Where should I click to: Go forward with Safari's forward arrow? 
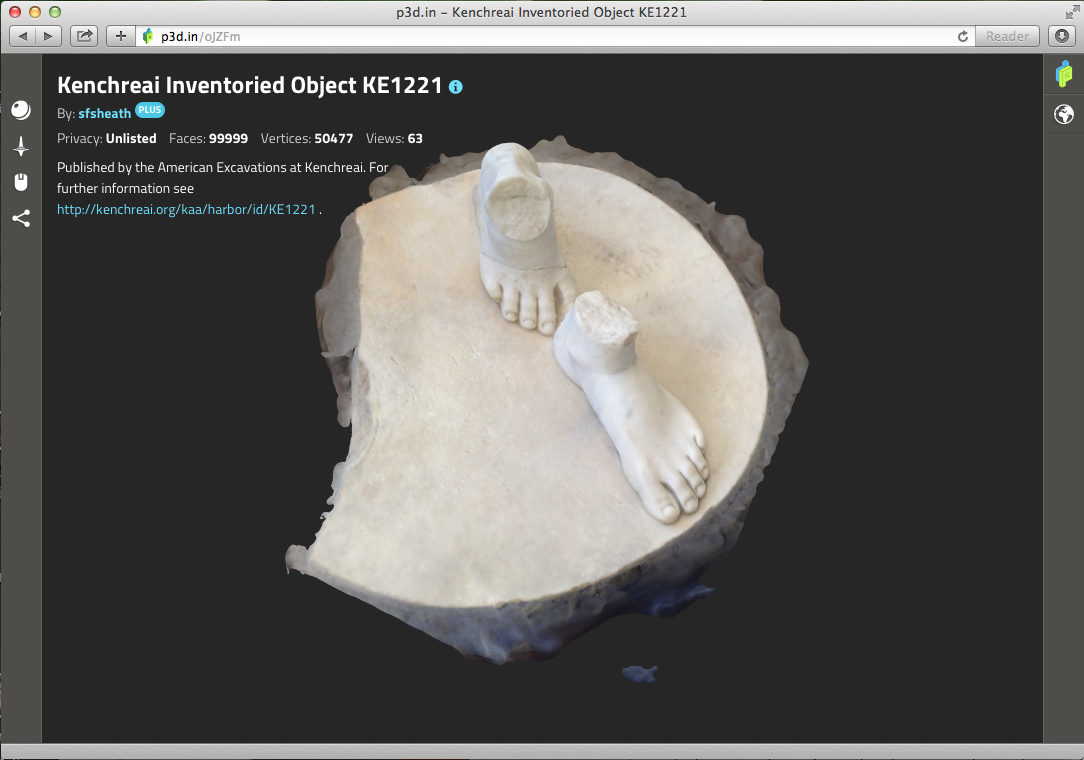point(48,36)
